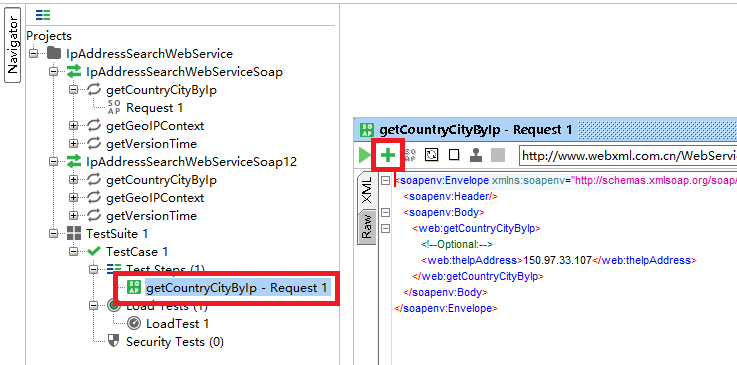This screenshot has height=365, width=737.
Task: Expand getCountryCityByIp under IpAddressSearchWebServiceSoap12
Action: point(73,179)
